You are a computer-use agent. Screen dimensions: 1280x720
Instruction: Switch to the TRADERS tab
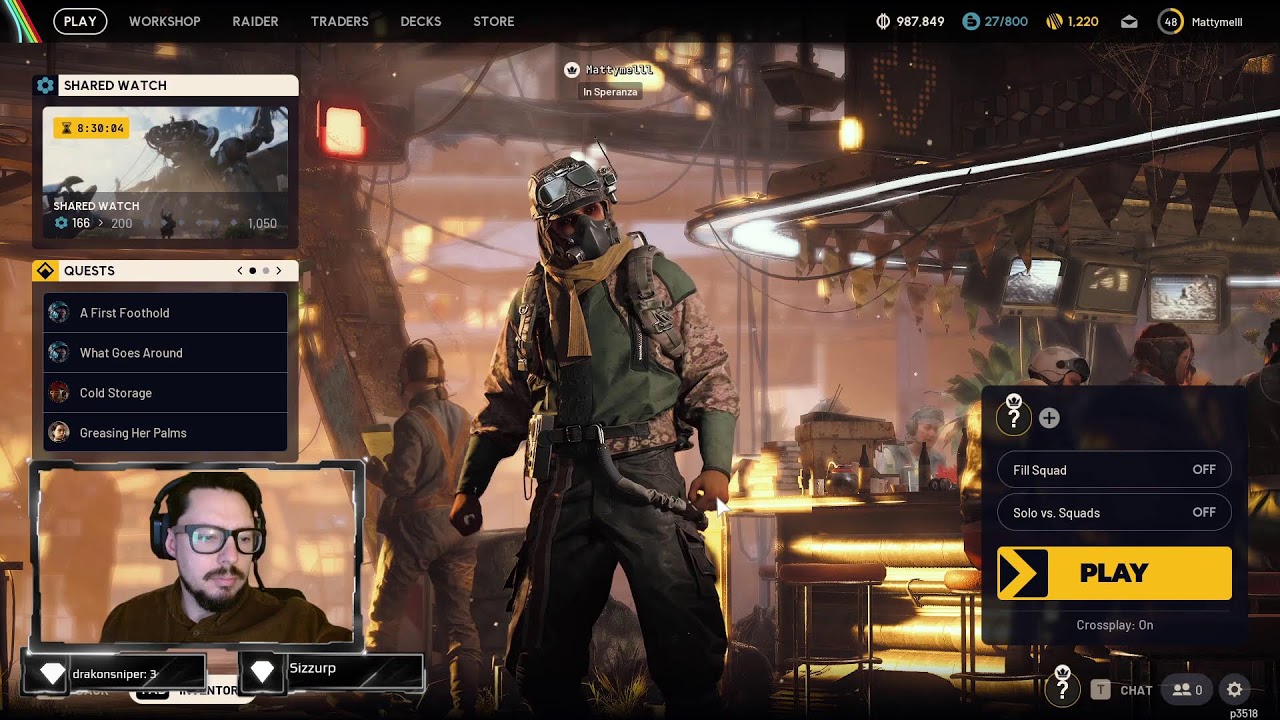click(x=339, y=21)
